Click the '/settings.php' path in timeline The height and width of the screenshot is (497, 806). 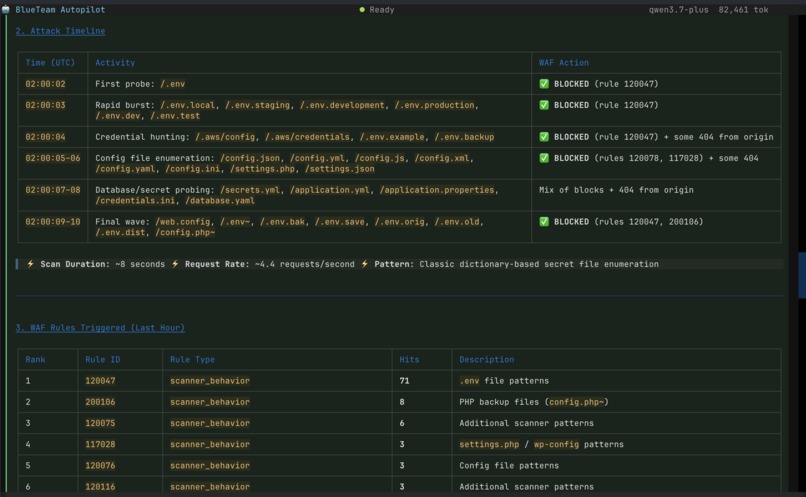[262, 169]
